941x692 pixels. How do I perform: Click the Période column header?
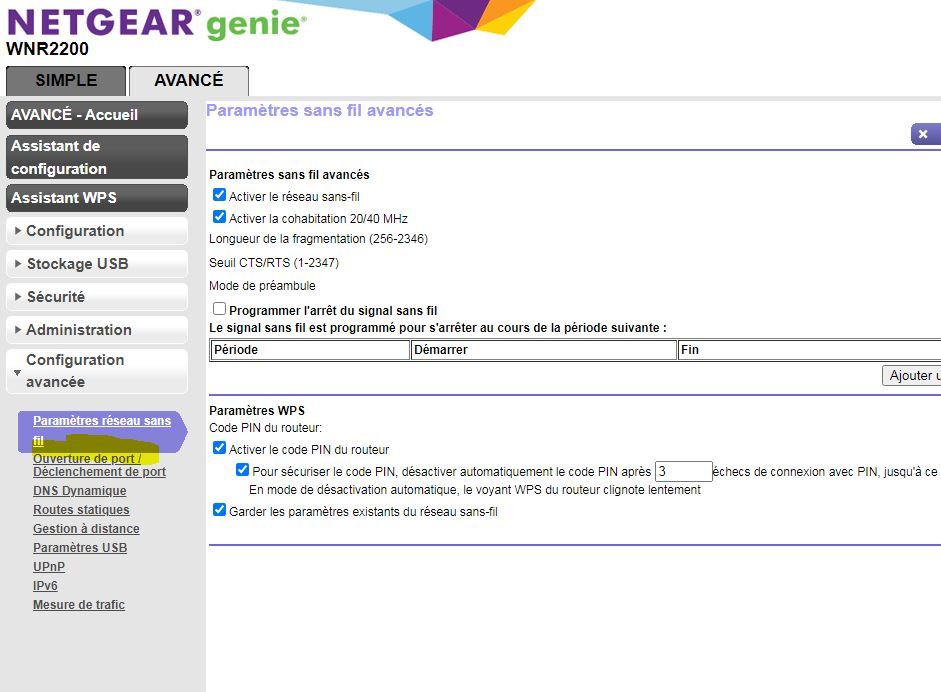tap(310, 350)
